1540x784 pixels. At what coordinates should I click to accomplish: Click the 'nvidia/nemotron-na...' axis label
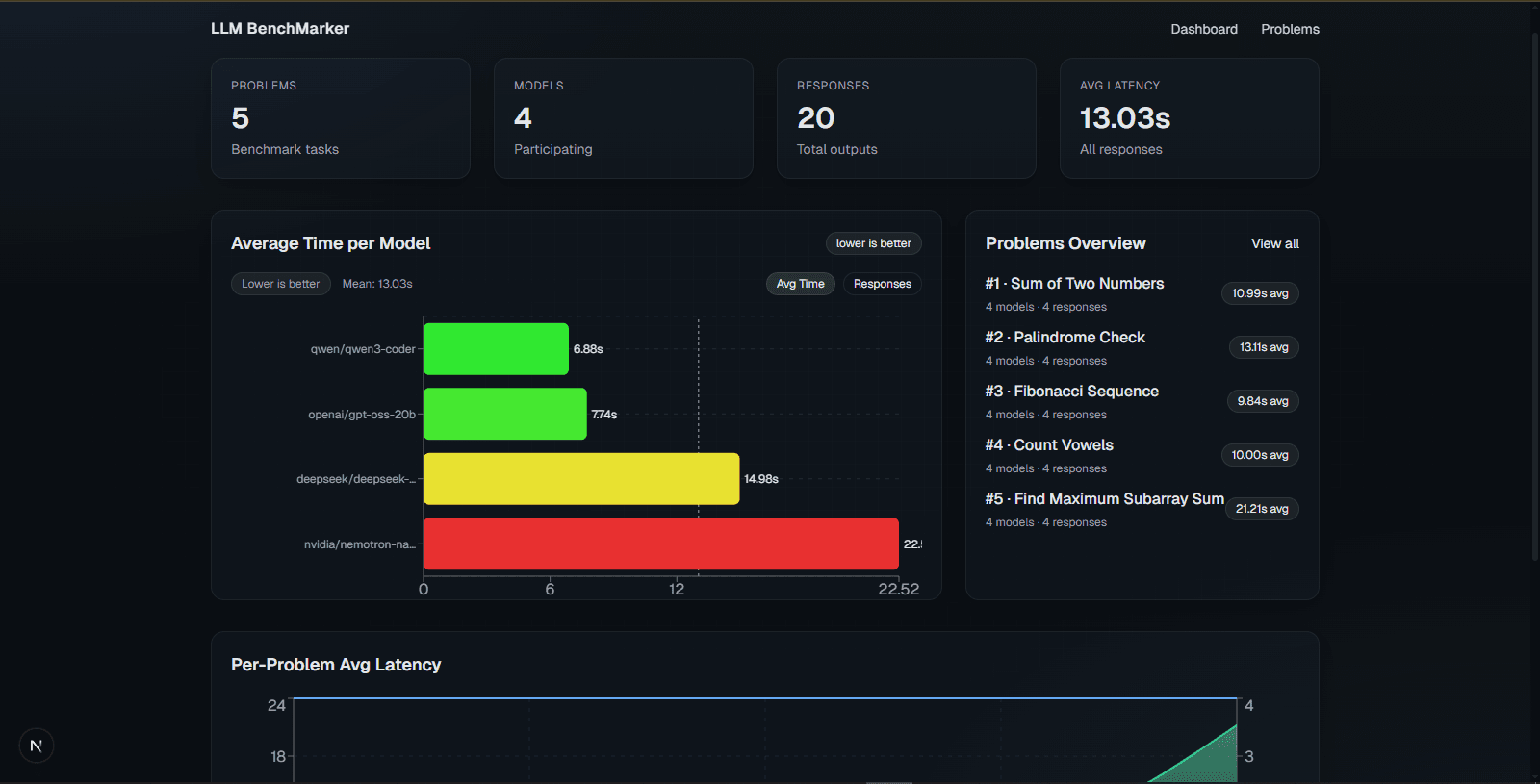point(360,544)
